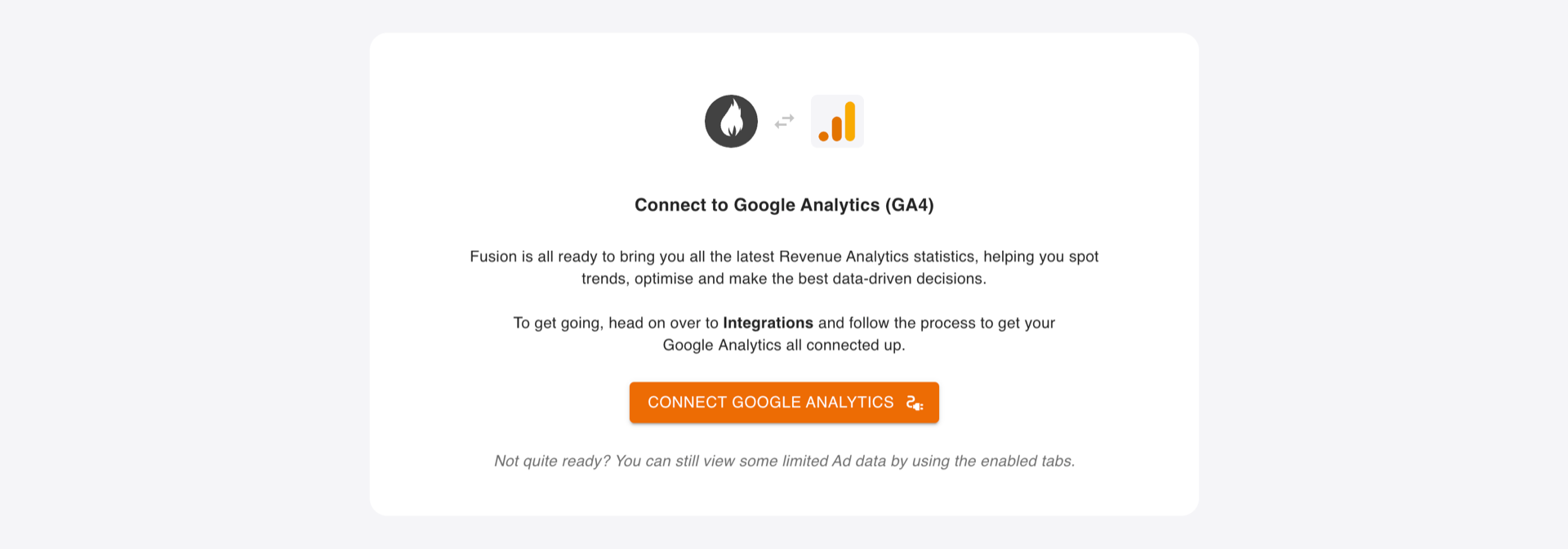Click the "helping you spot" phrase
Image resolution: width=1568 pixels, height=549 pixels.
(x=1040, y=257)
